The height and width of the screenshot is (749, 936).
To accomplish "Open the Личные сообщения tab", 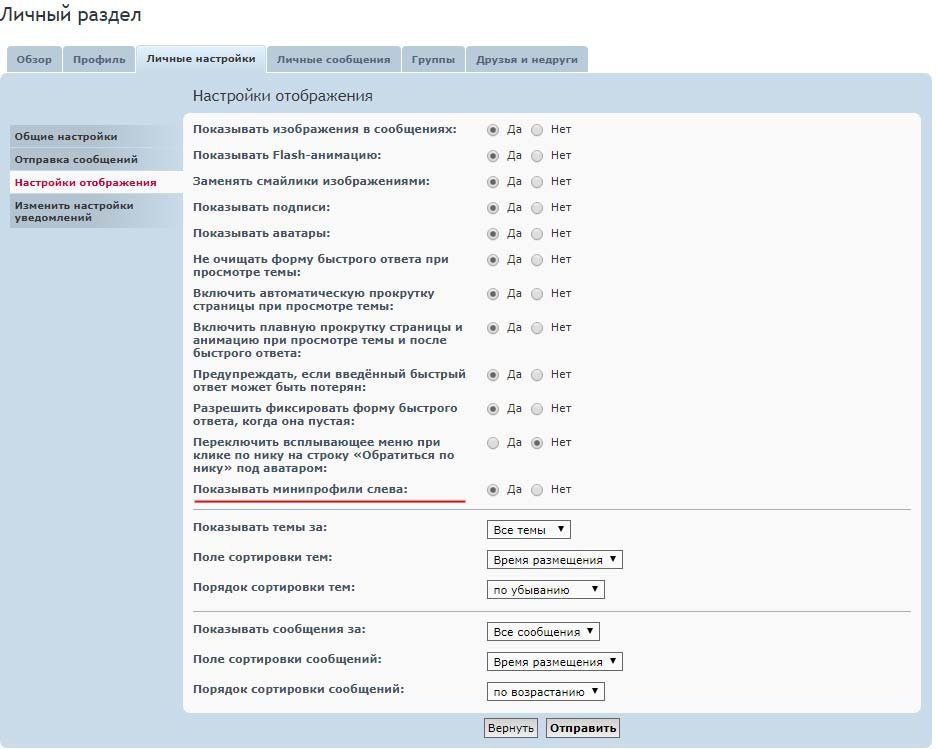I will click(x=333, y=60).
